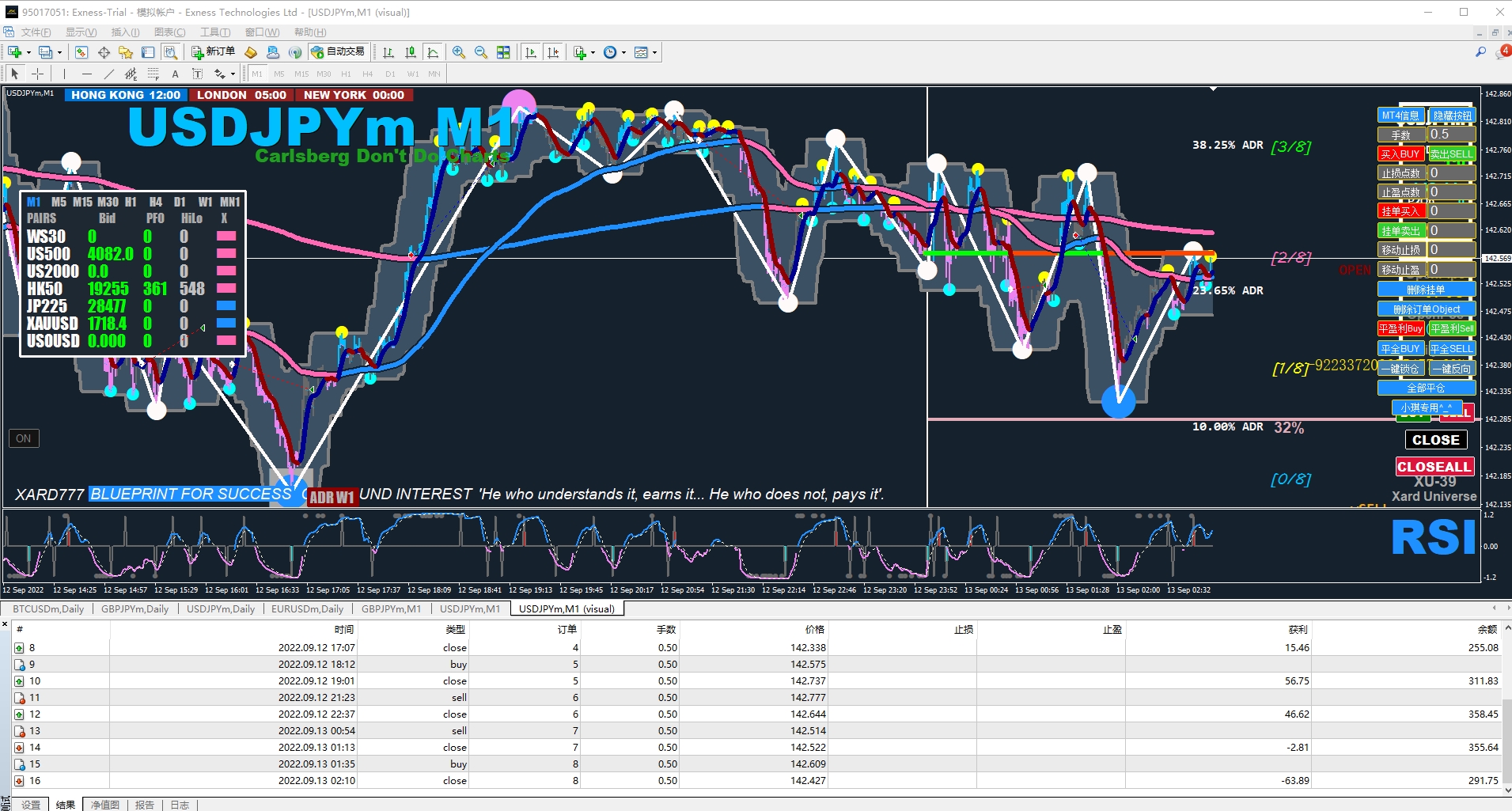Screen dimensions: 1512x811
Task: Click the pink swatch in WS30 row
Action: 226,237
